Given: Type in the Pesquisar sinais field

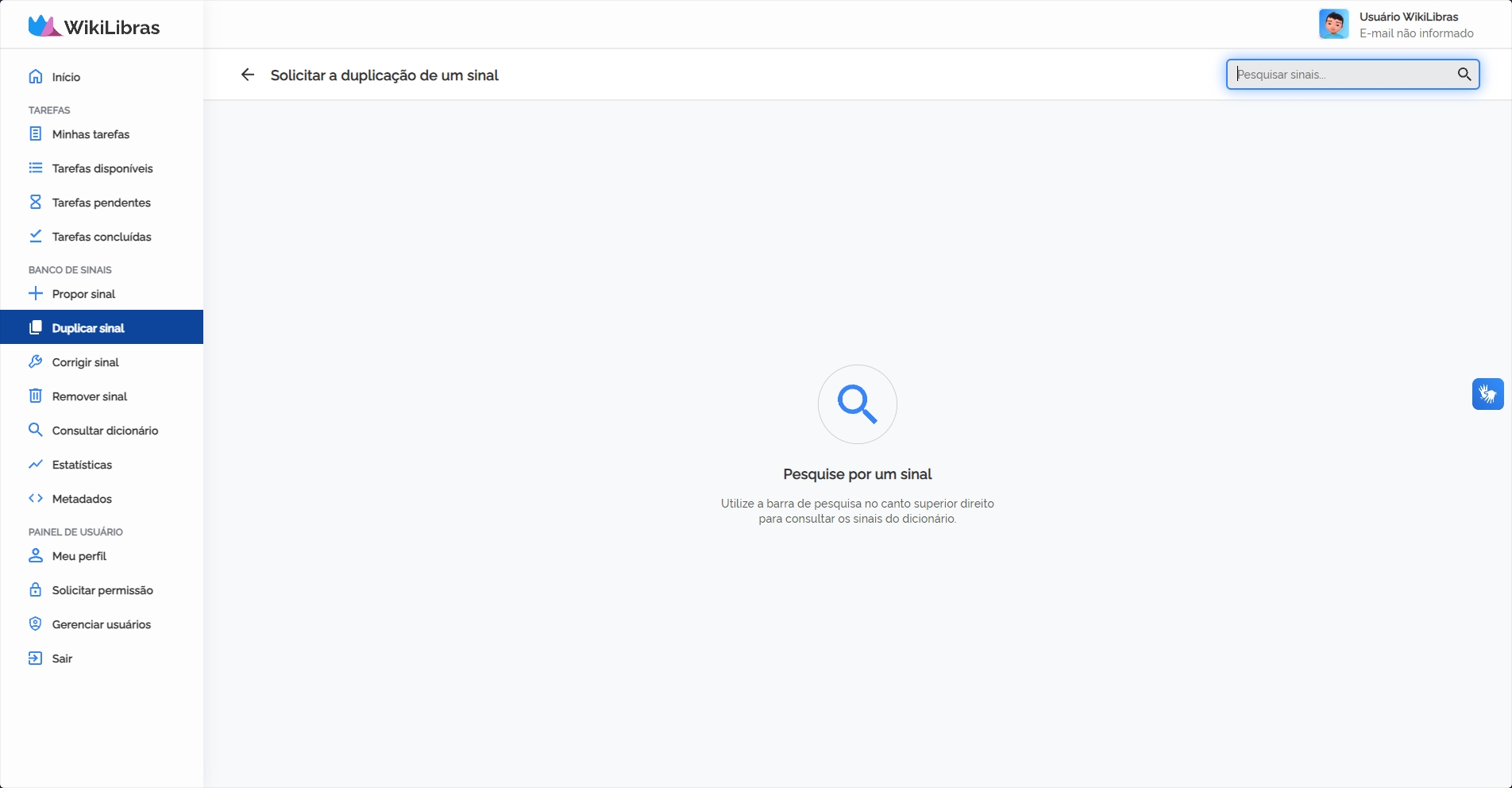Looking at the screenshot, I should [1342, 75].
